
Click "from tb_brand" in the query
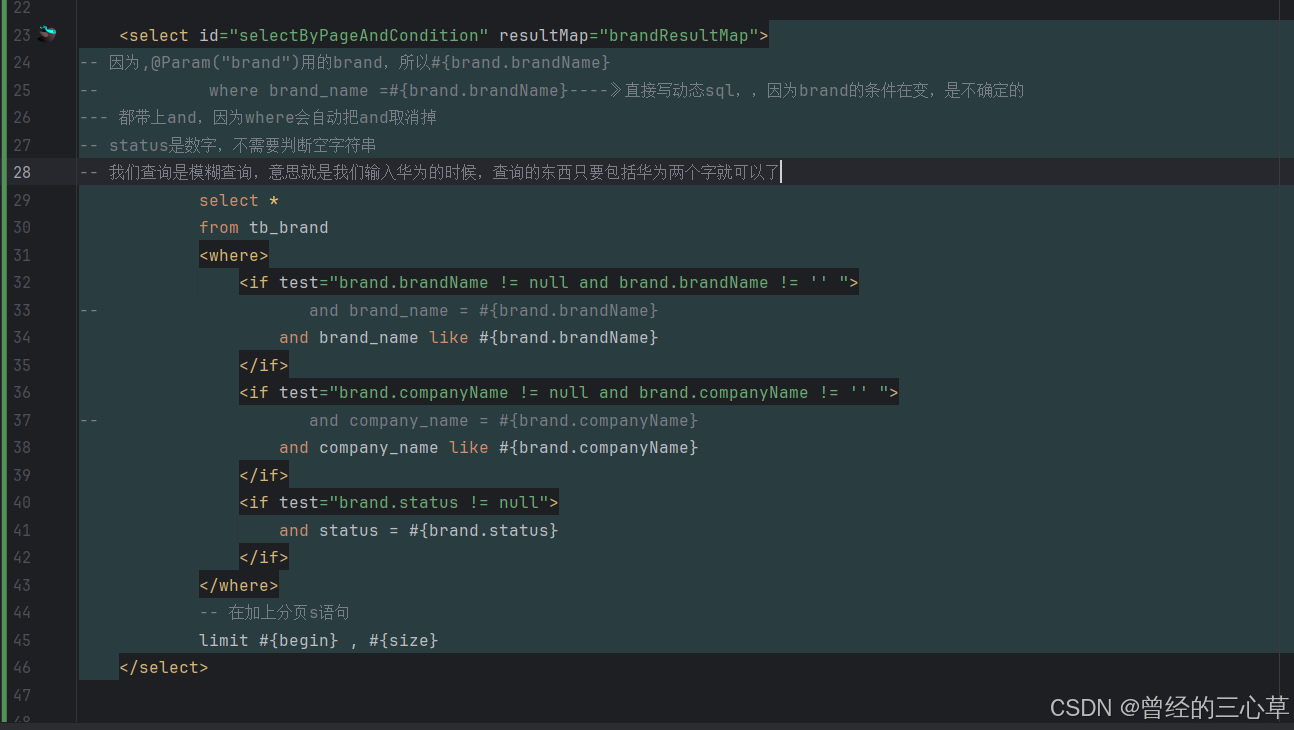pyautogui.click(x=264, y=228)
